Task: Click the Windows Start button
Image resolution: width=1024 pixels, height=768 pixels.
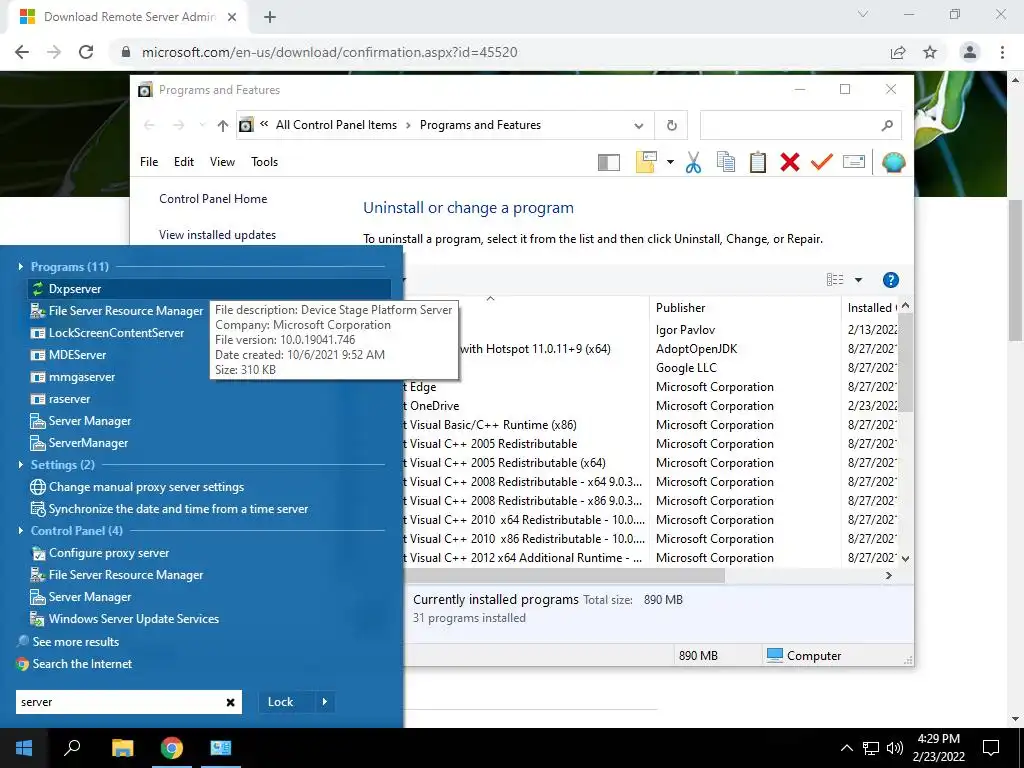Action: point(24,748)
